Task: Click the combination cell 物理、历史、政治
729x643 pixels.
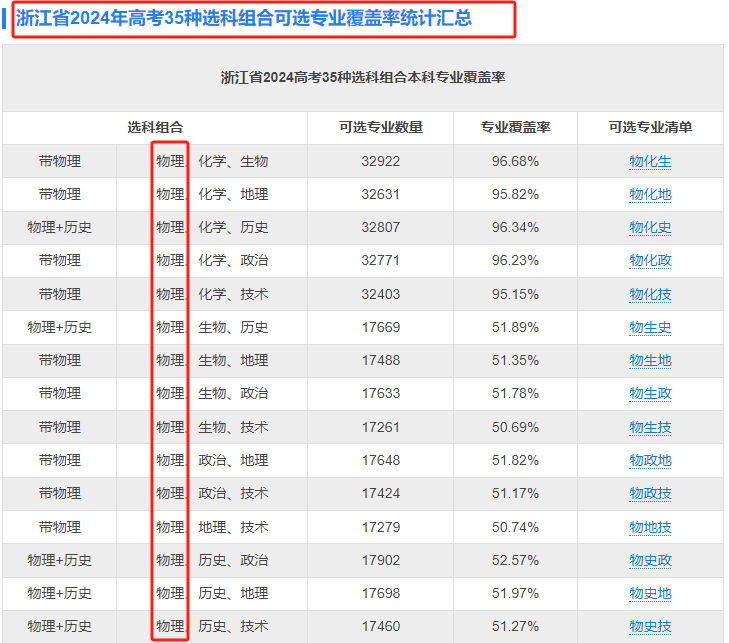Action: tap(212, 560)
